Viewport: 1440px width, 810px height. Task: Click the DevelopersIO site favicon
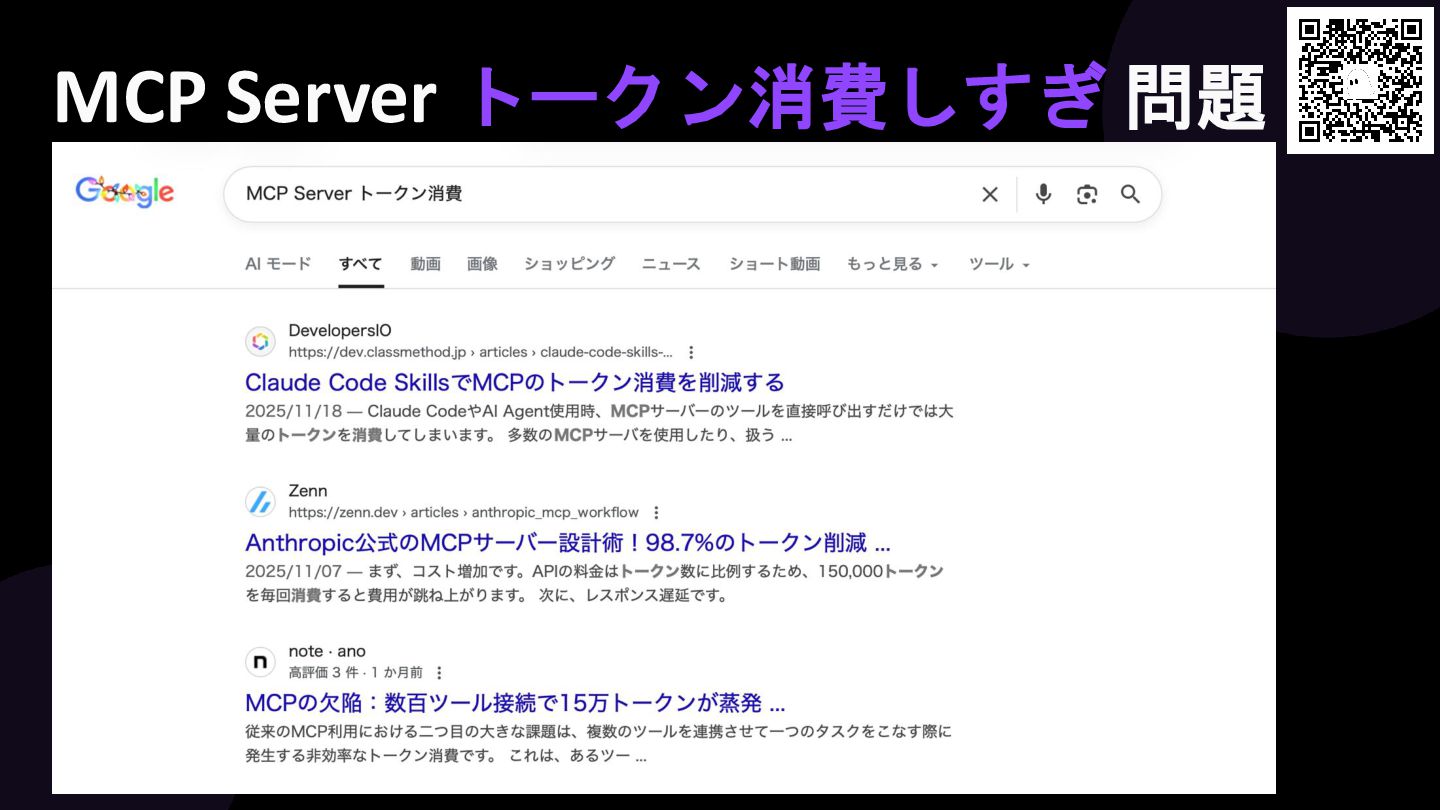[261, 341]
